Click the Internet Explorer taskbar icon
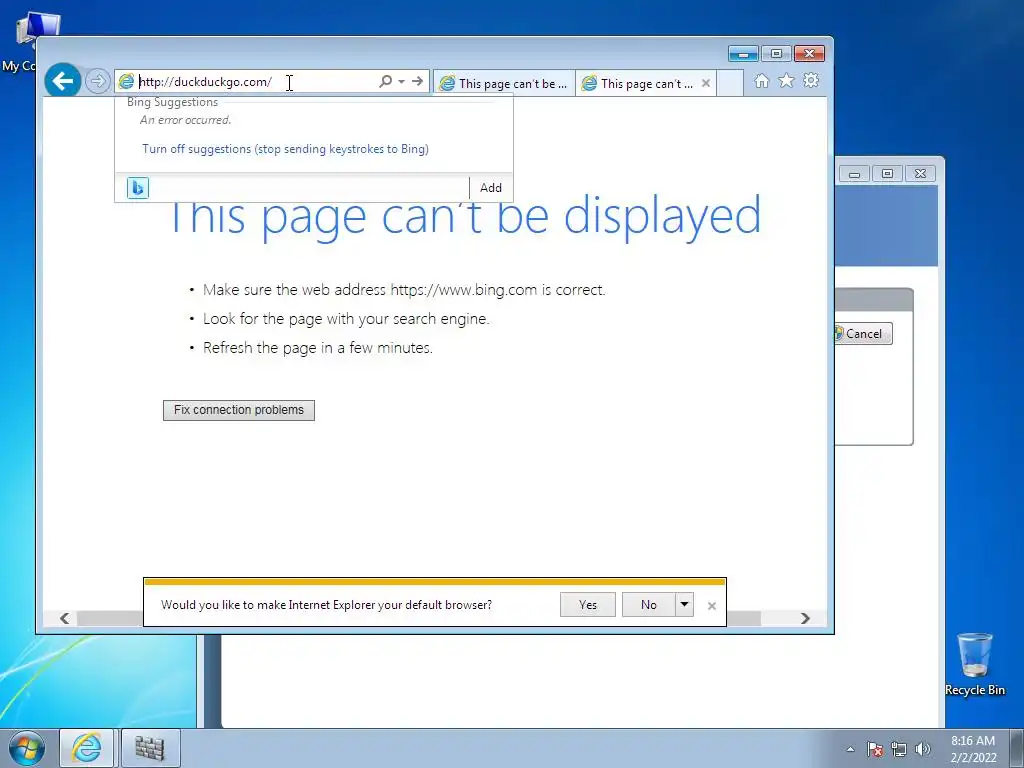Screen dimensions: 1024x768 [87, 748]
